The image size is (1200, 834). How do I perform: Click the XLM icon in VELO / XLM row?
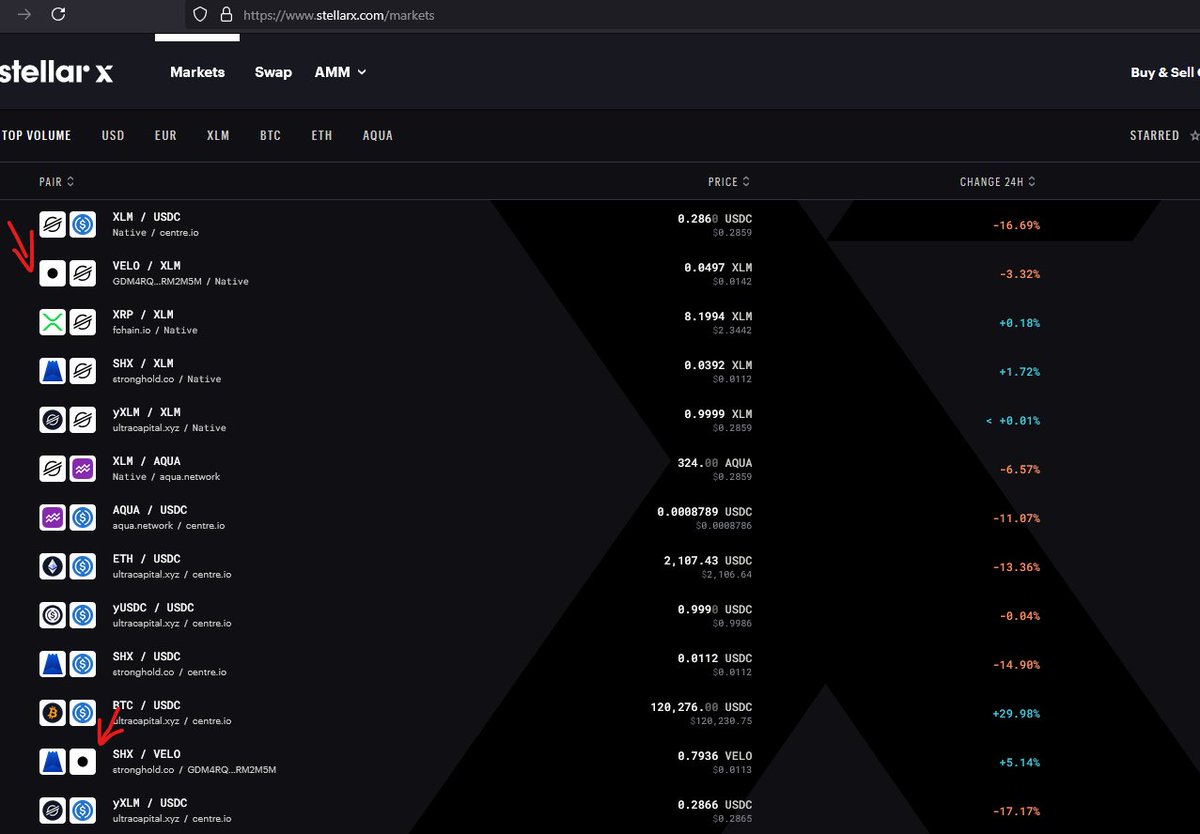coord(83,273)
